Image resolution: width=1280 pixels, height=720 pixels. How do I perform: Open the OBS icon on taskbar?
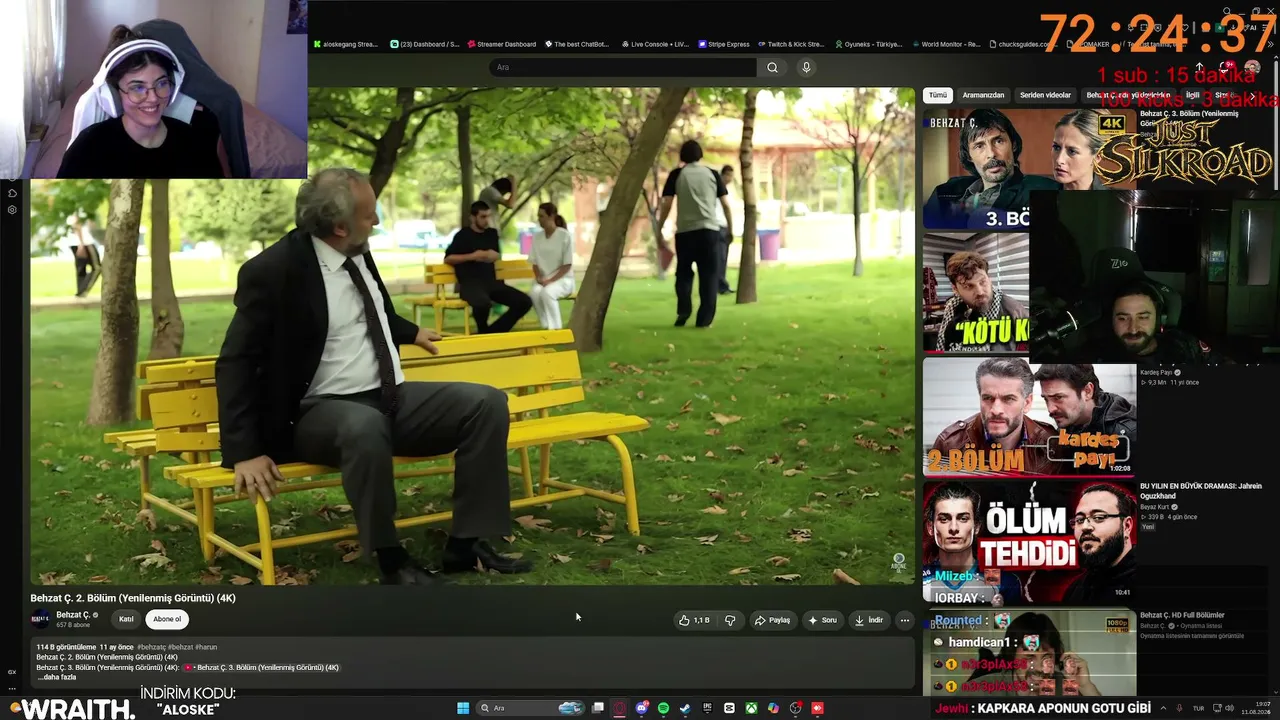[795, 708]
